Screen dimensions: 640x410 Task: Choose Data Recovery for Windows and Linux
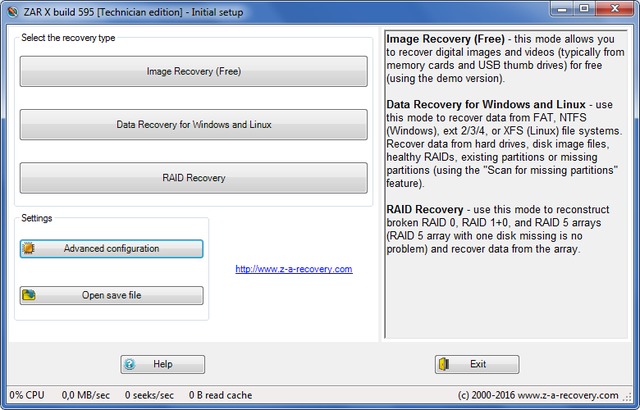(x=193, y=124)
